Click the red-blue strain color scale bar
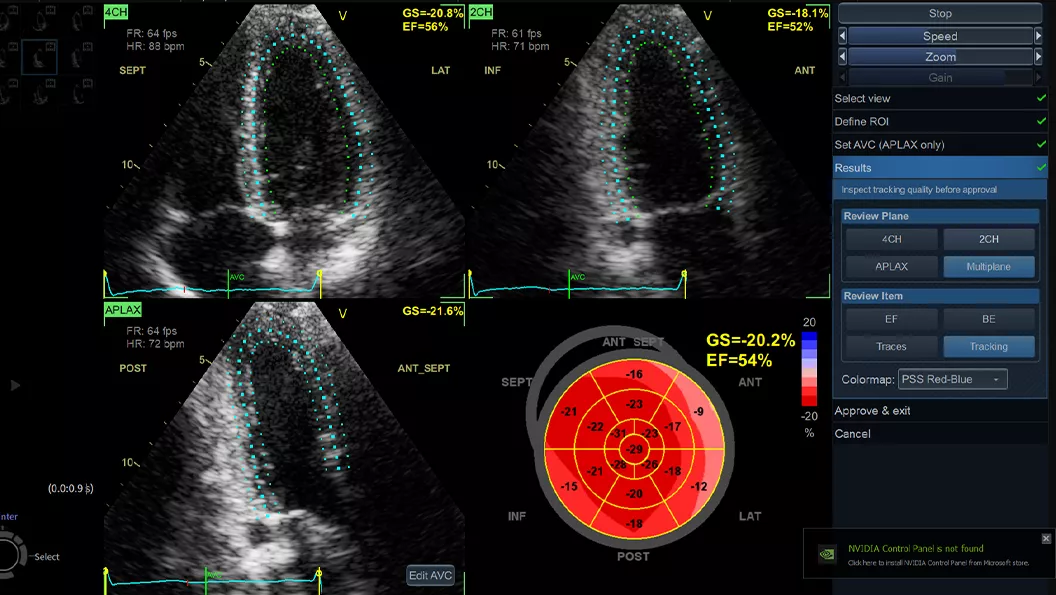 [809, 369]
